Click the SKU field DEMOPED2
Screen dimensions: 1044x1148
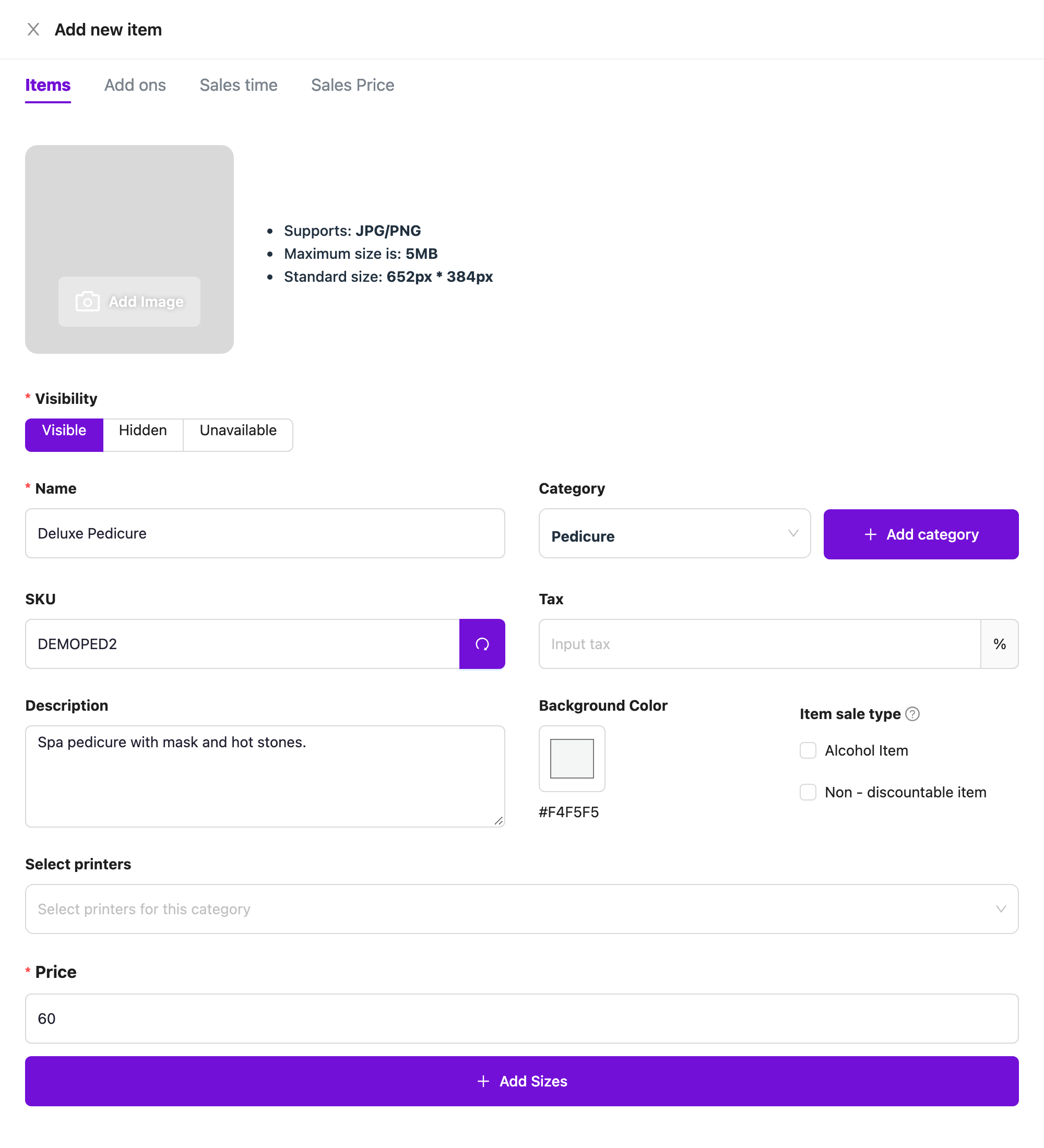coord(242,644)
